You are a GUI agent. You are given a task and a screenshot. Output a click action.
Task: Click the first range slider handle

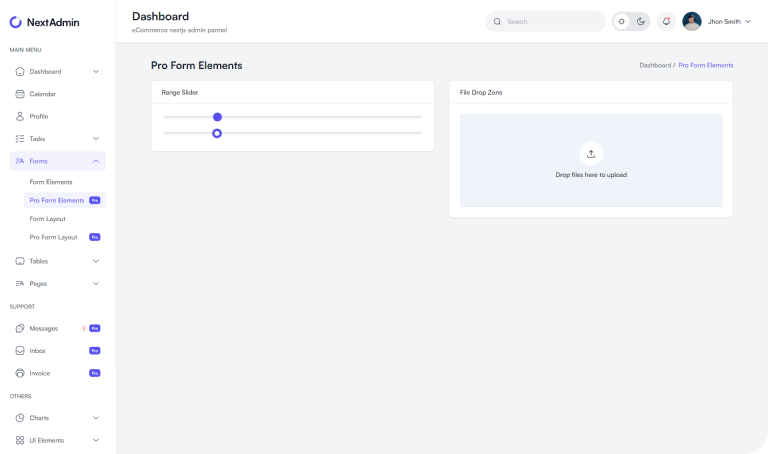[217, 117]
